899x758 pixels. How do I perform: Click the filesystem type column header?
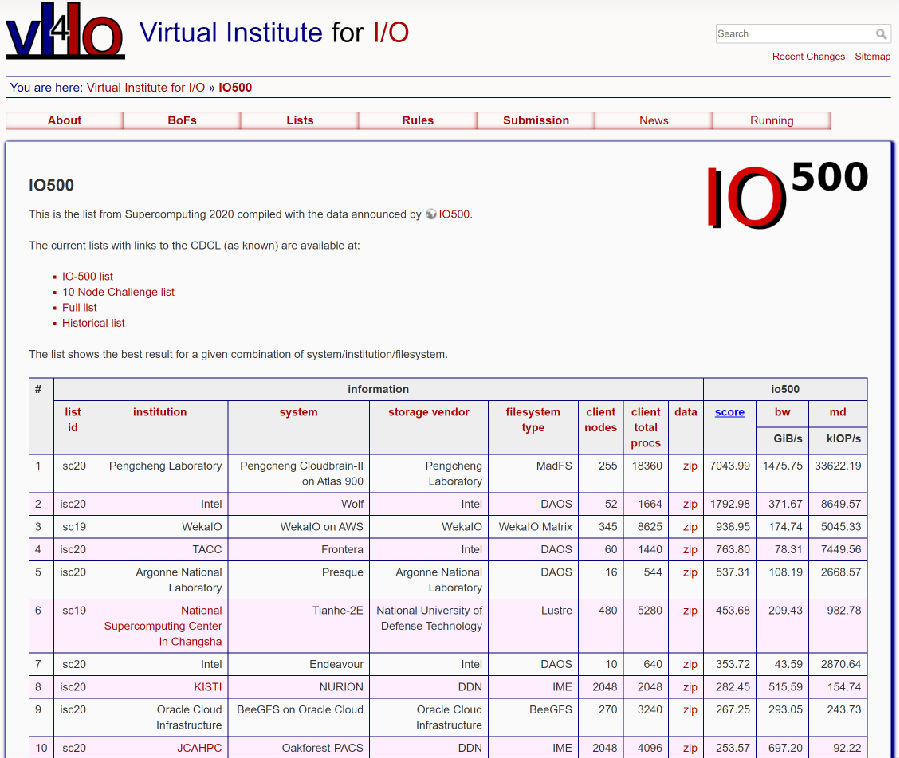pyautogui.click(x=533, y=419)
